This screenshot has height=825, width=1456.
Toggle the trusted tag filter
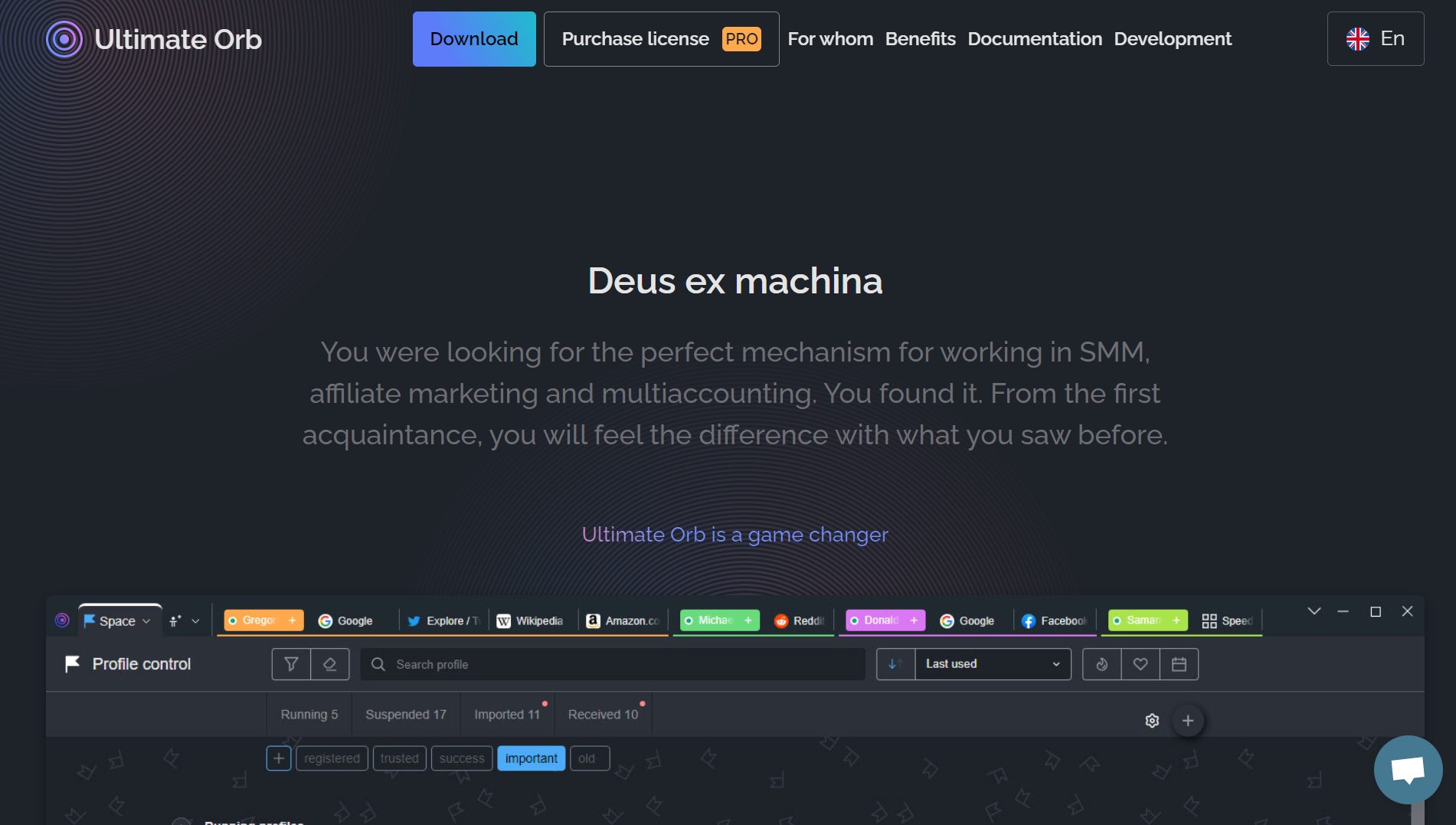400,758
